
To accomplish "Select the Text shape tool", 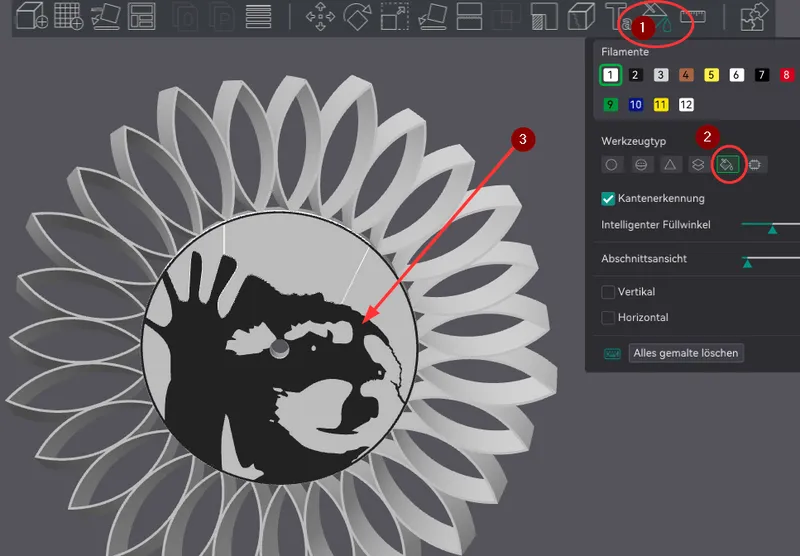I will tap(618, 16).
